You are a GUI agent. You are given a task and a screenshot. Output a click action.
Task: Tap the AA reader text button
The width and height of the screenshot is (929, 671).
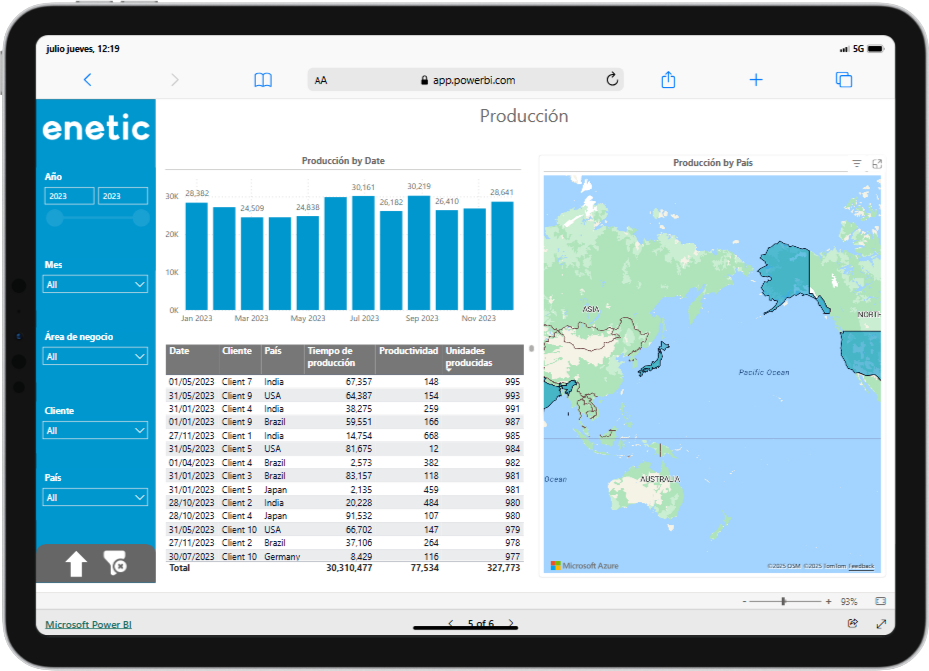pos(321,81)
